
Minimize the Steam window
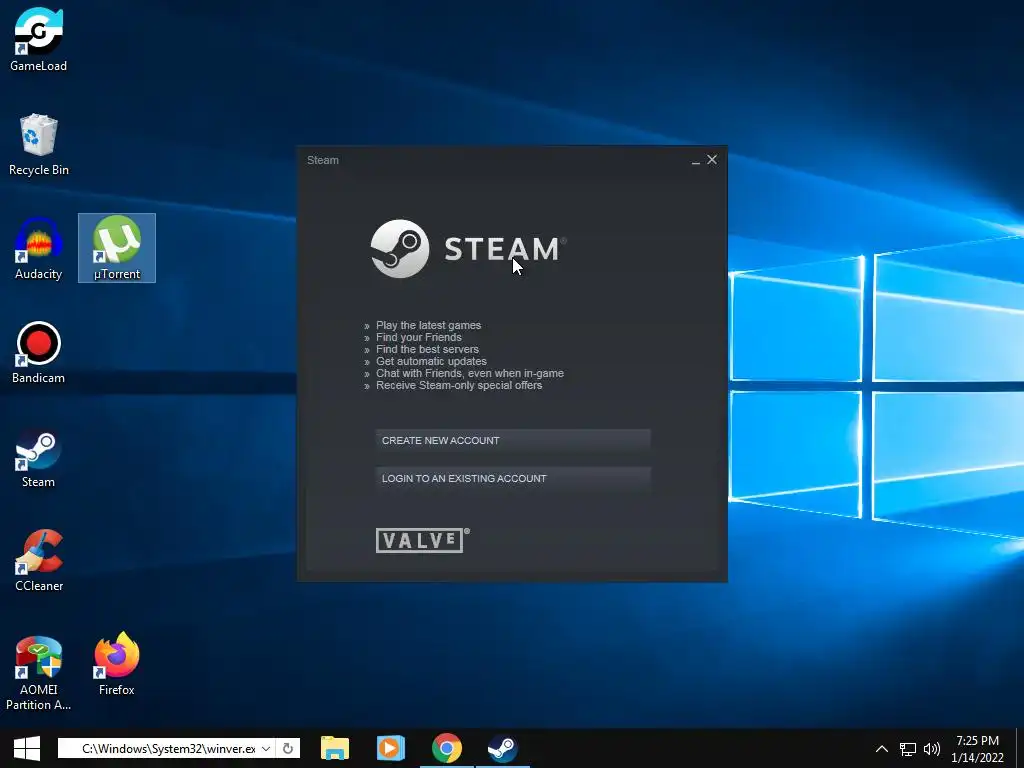[696, 161]
